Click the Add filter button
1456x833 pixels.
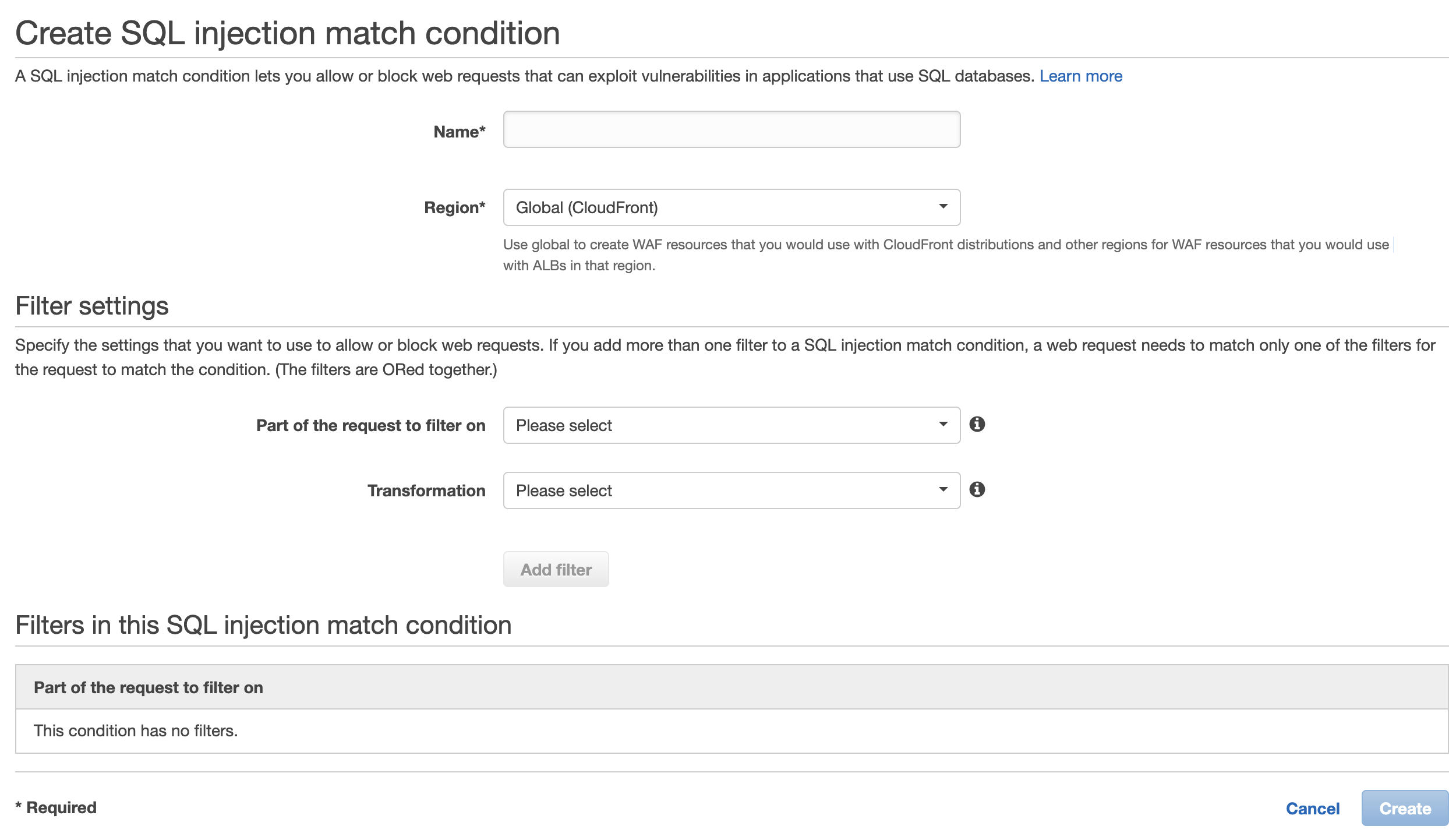556,569
